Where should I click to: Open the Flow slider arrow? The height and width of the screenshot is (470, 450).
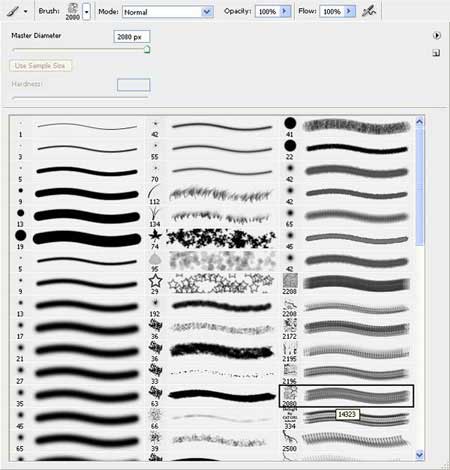click(349, 12)
